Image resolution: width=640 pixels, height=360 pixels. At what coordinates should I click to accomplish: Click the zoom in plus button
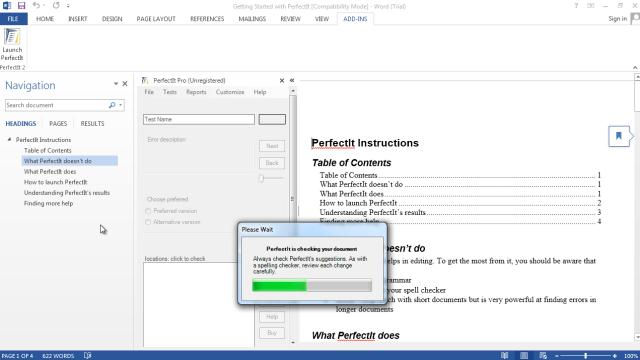615,356
